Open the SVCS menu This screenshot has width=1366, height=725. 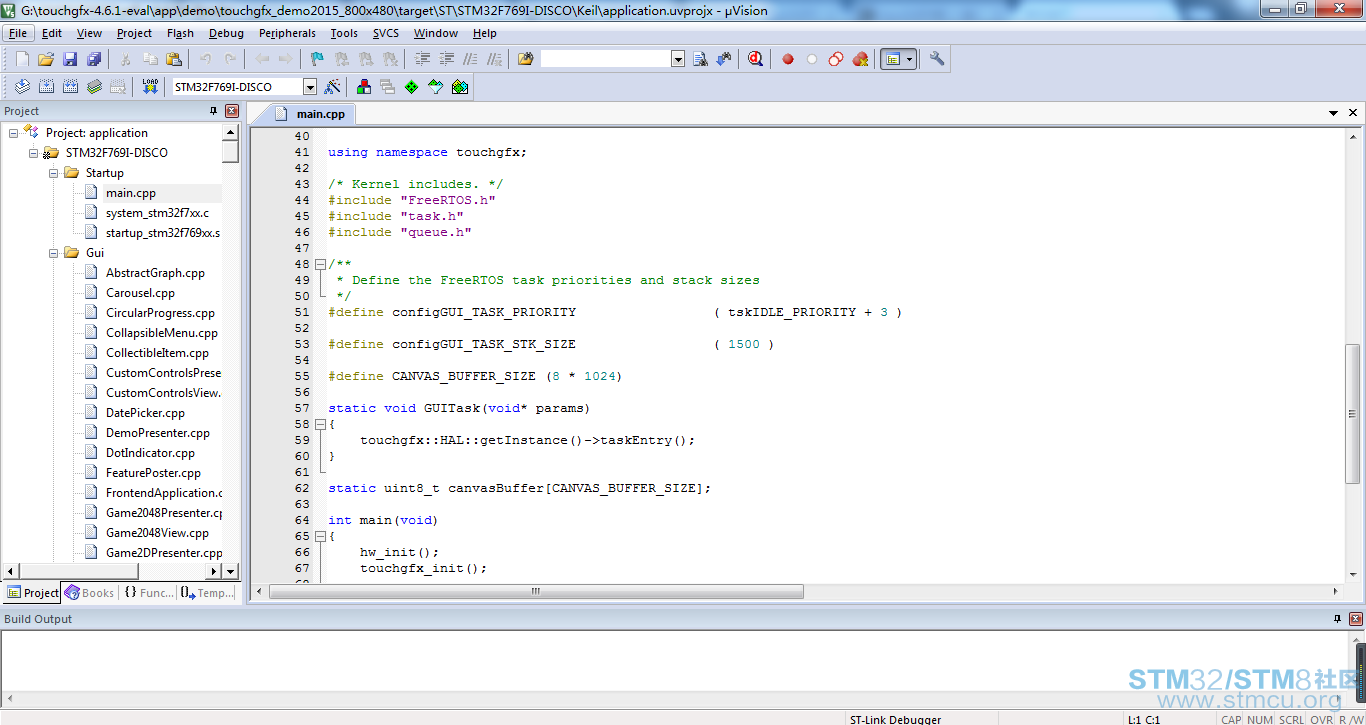click(x=386, y=33)
